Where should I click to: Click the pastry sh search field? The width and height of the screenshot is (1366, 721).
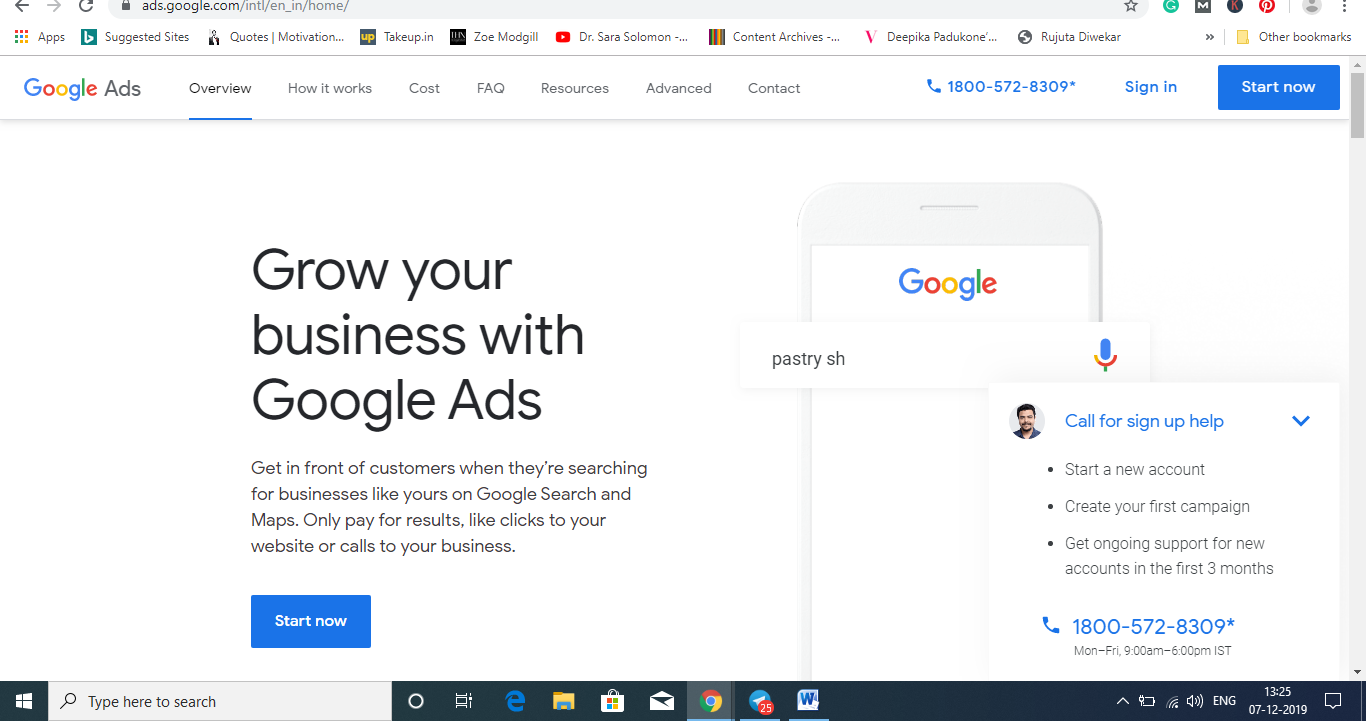[x=945, y=356]
